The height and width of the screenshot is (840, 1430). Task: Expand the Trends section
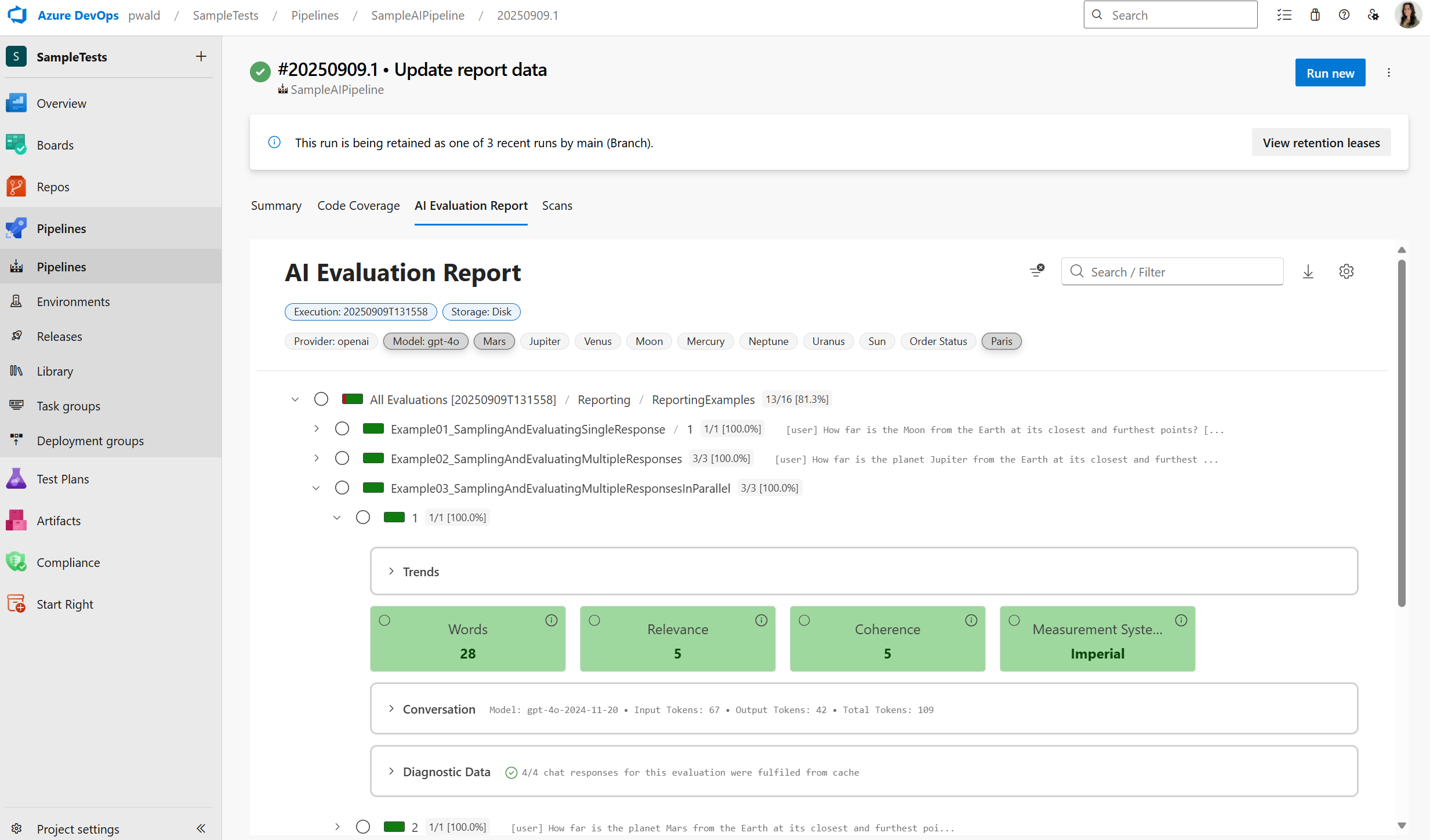click(391, 572)
